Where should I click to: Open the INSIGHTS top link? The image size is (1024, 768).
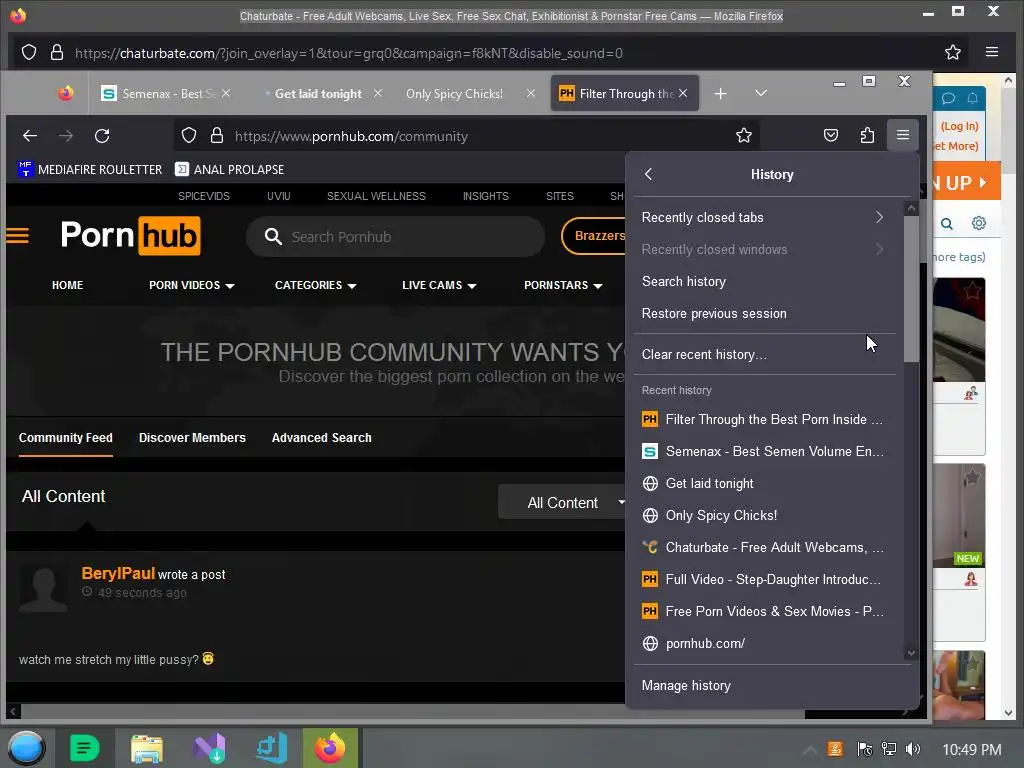(485, 196)
